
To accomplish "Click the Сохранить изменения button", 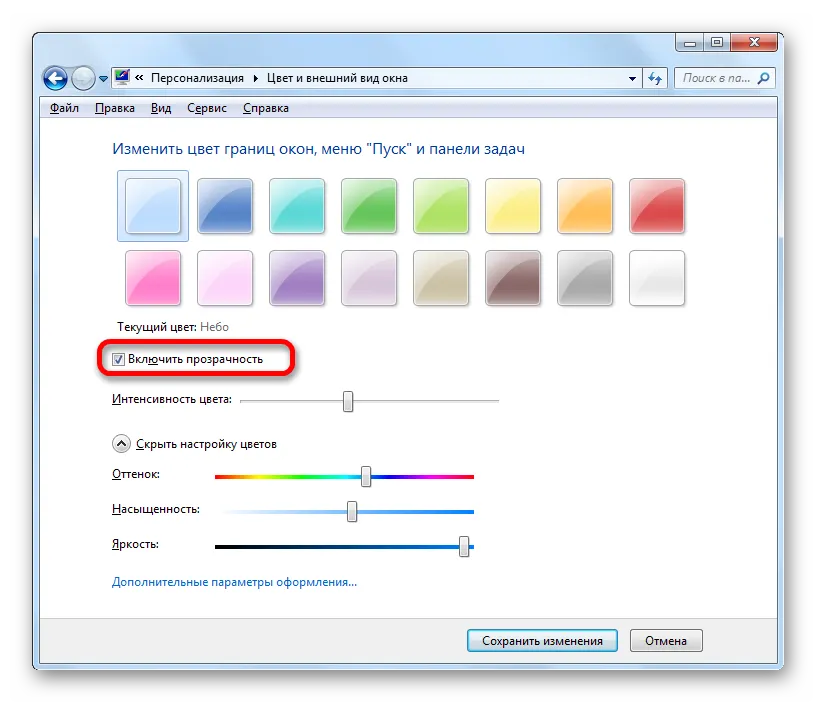I will click(x=542, y=640).
